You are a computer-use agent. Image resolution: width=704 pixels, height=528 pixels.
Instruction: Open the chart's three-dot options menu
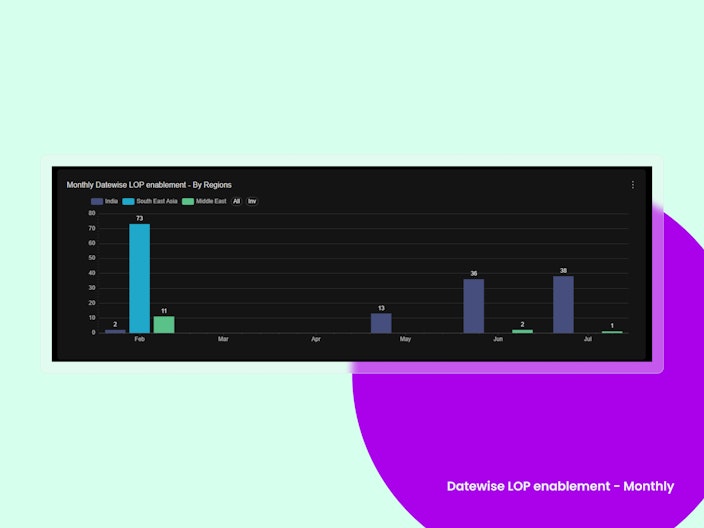click(633, 185)
